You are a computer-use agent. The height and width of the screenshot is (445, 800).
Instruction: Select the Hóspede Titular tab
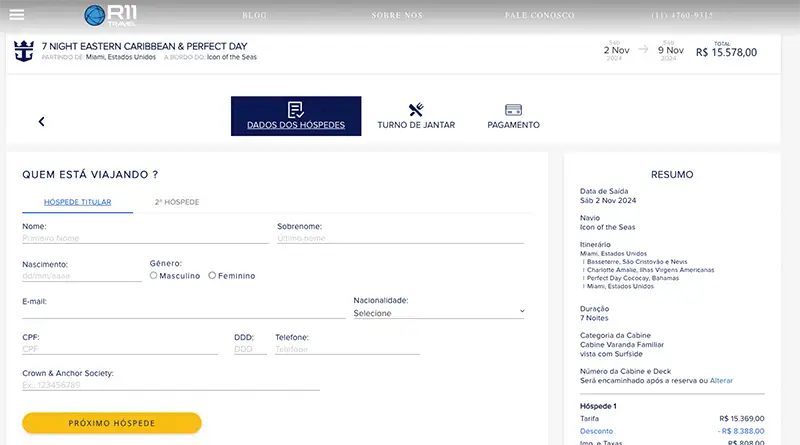click(x=77, y=202)
